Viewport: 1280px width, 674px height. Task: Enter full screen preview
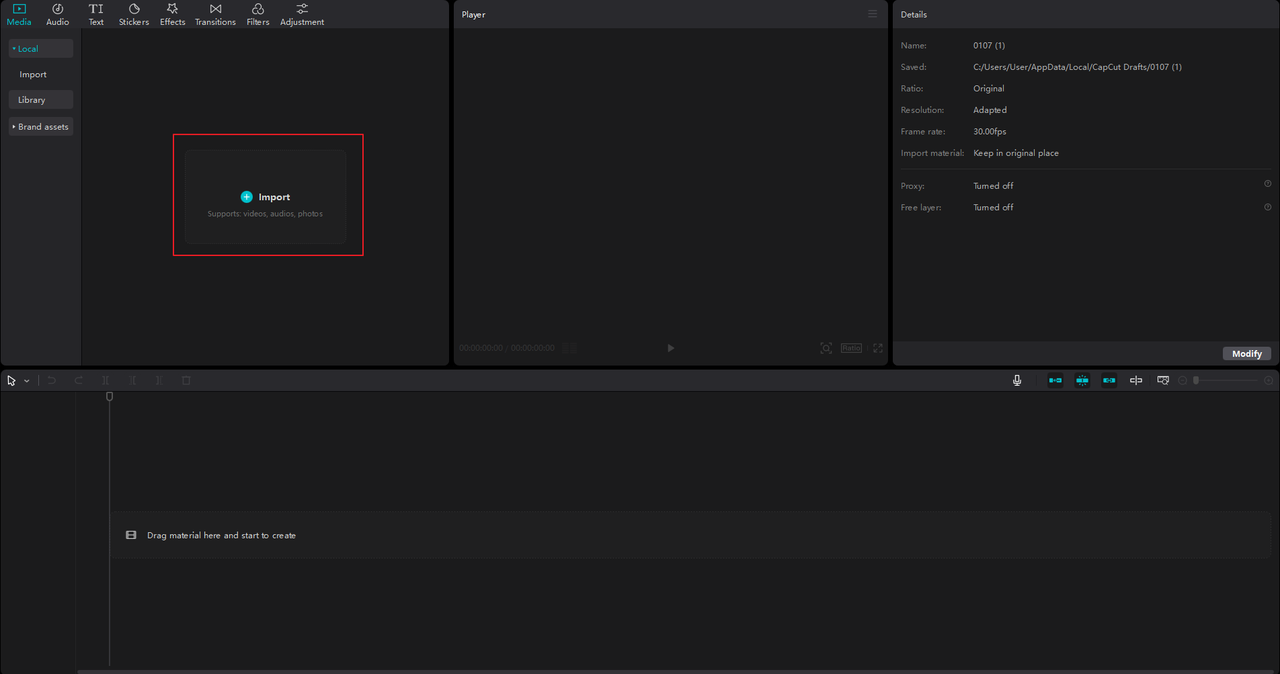878,348
